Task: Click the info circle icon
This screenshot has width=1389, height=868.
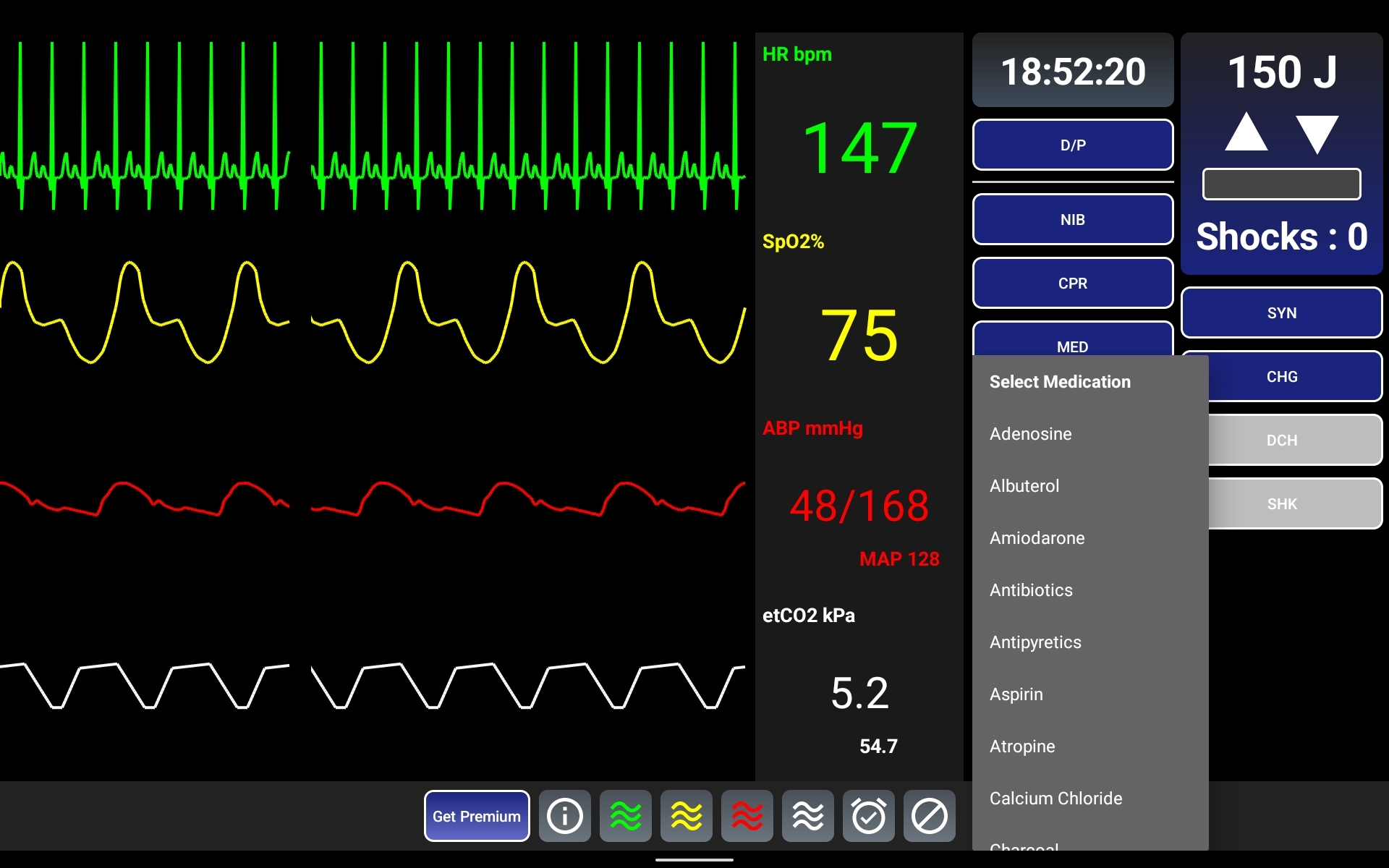Action: click(564, 816)
